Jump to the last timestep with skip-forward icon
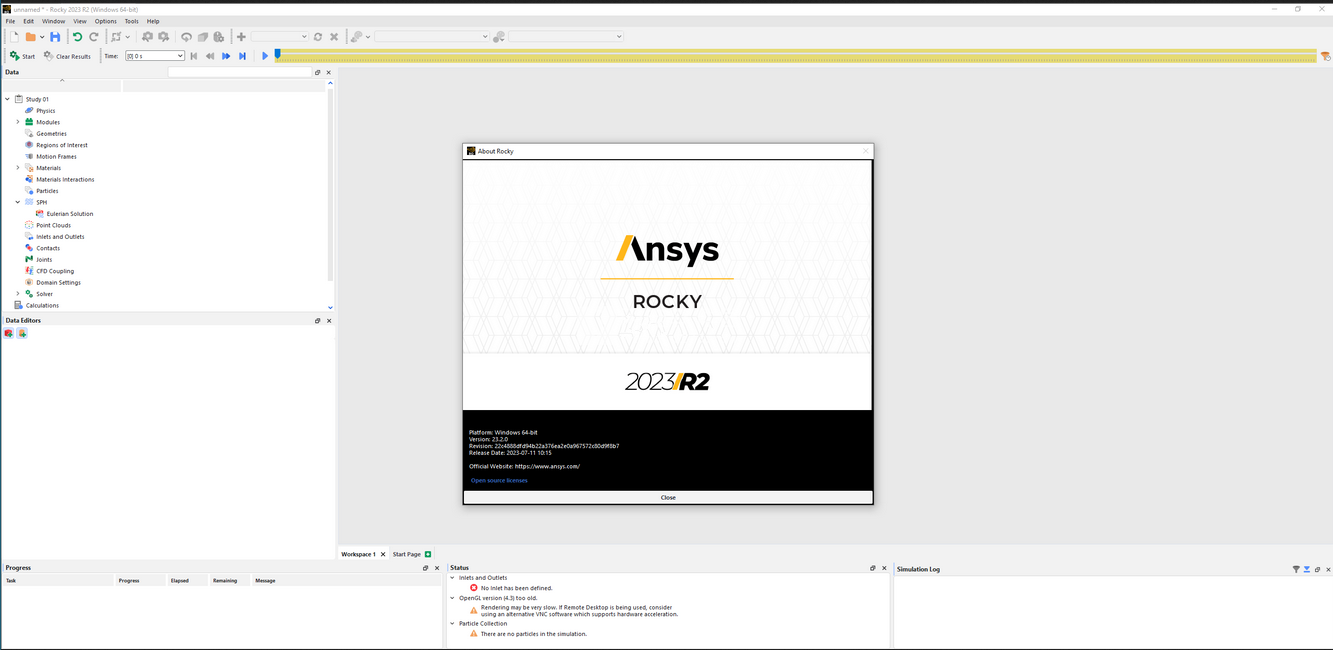The image size is (1333, 650). 242,56
